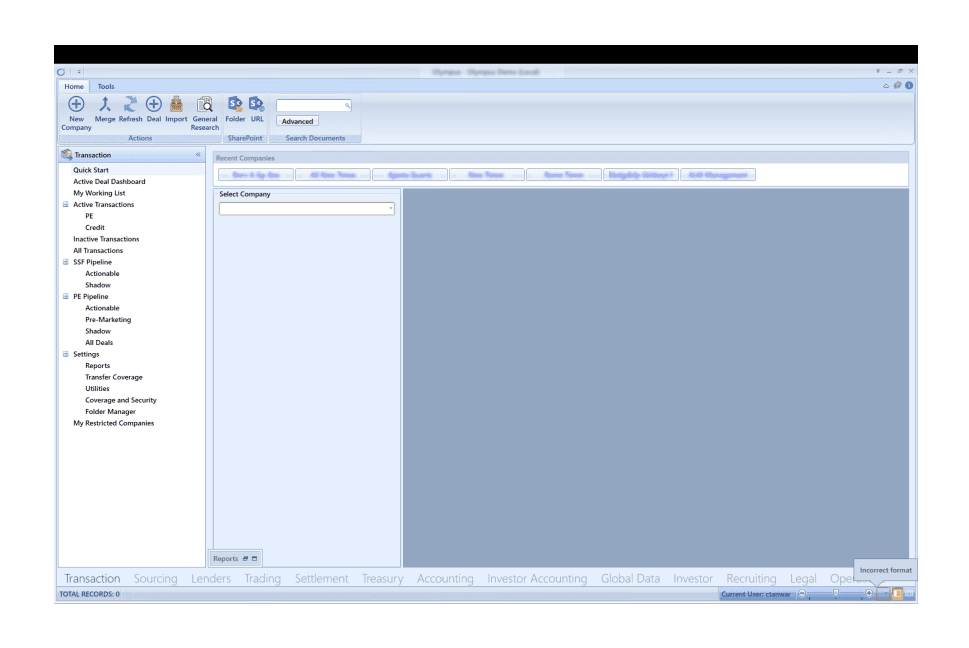
Task: Click the Merge action icon
Action: 104,104
